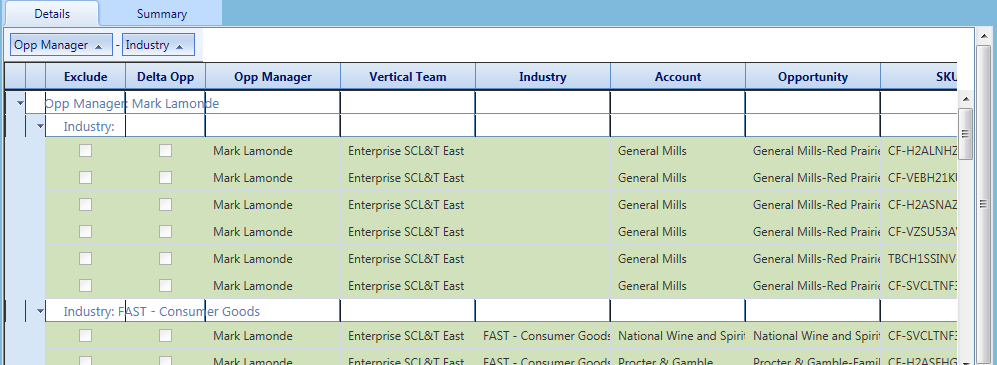Select General Mills-Red Prairie opportunity in TBCH1SSINV row
997x365 pixels.
(x=813, y=259)
